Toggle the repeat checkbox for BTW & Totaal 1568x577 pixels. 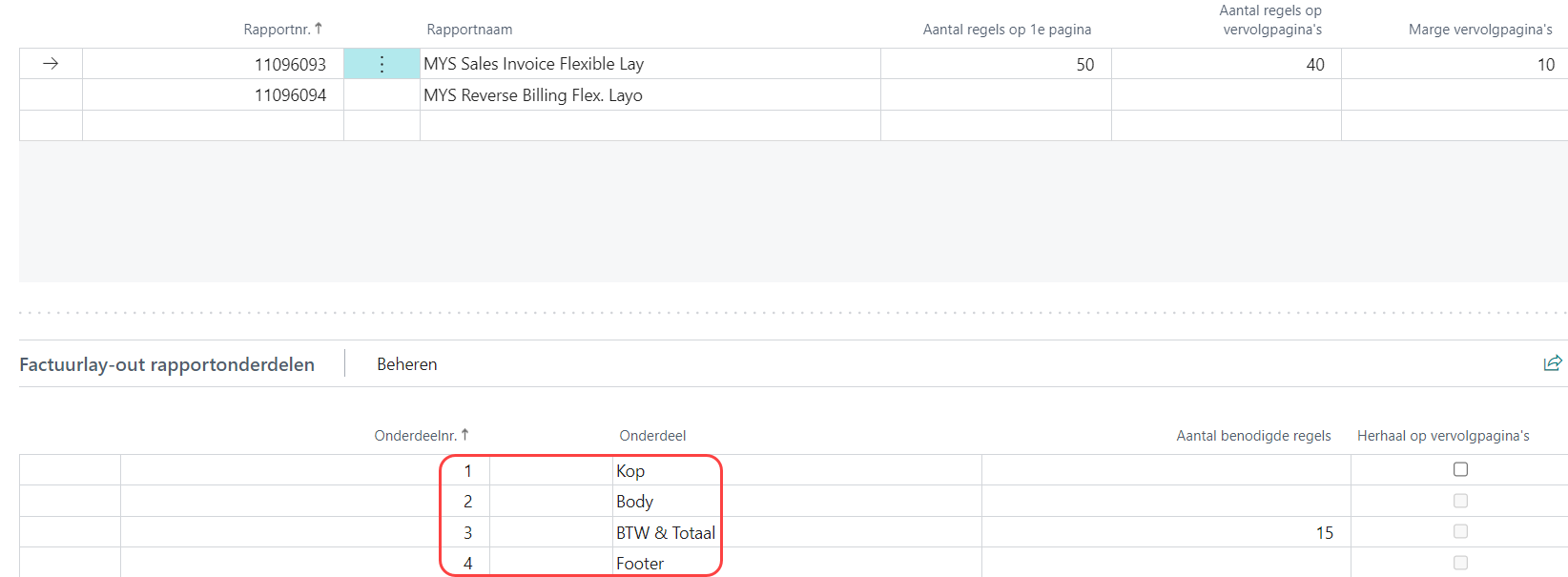click(x=1460, y=531)
